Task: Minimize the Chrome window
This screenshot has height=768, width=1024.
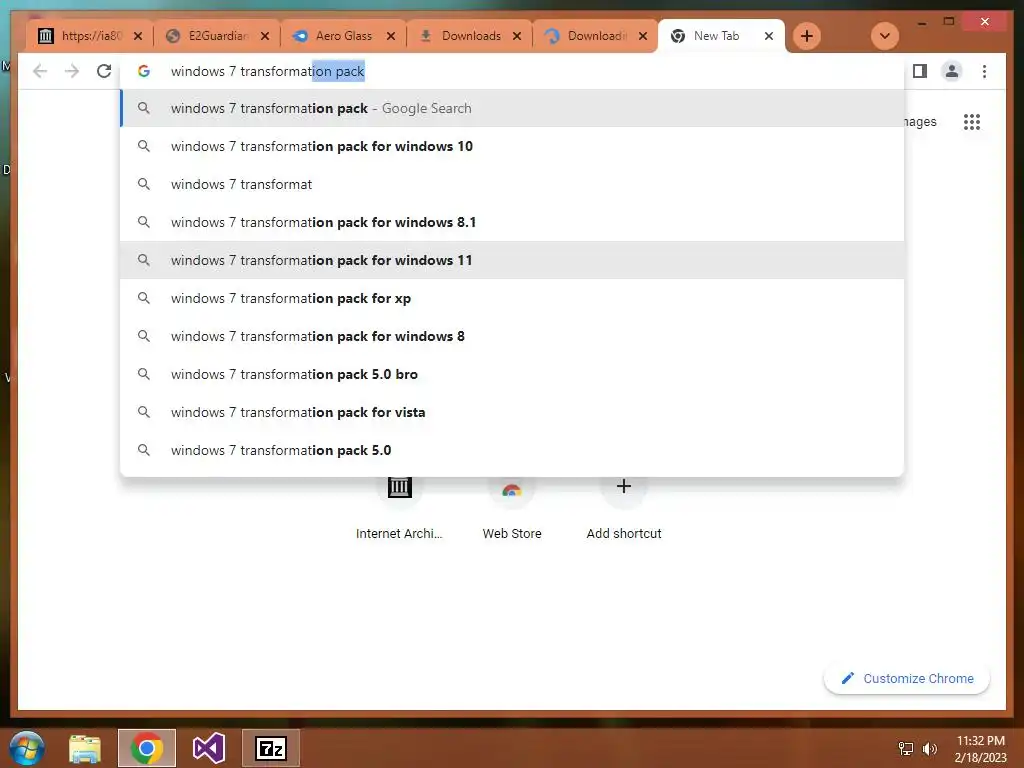Action: 922,22
